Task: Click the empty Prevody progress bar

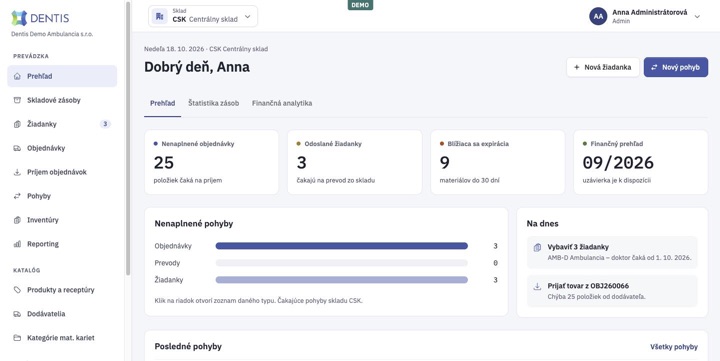Action: pos(342,263)
